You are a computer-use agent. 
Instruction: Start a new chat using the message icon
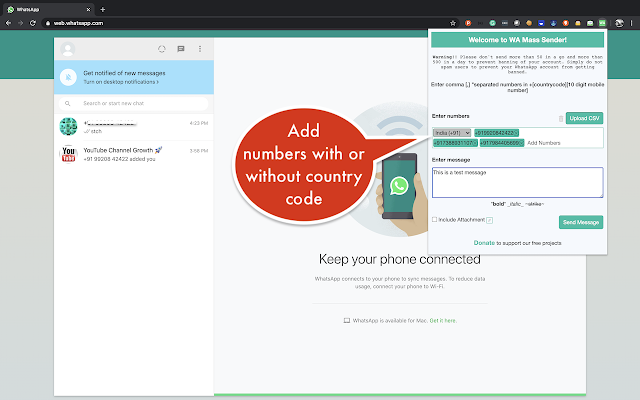pos(181,49)
